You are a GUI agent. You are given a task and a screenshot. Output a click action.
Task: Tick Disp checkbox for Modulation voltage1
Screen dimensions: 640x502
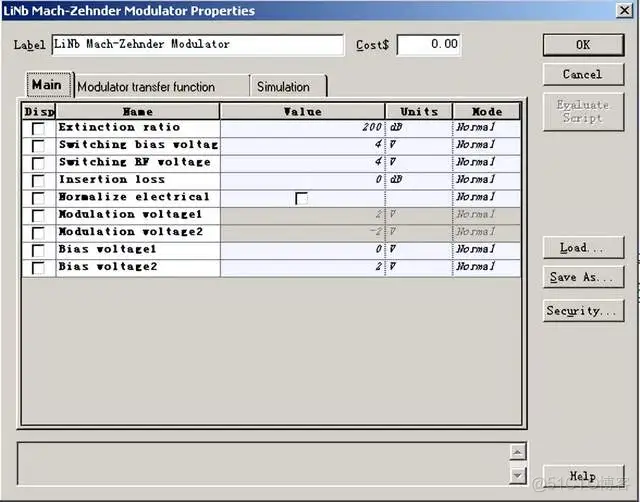coord(38,216)
